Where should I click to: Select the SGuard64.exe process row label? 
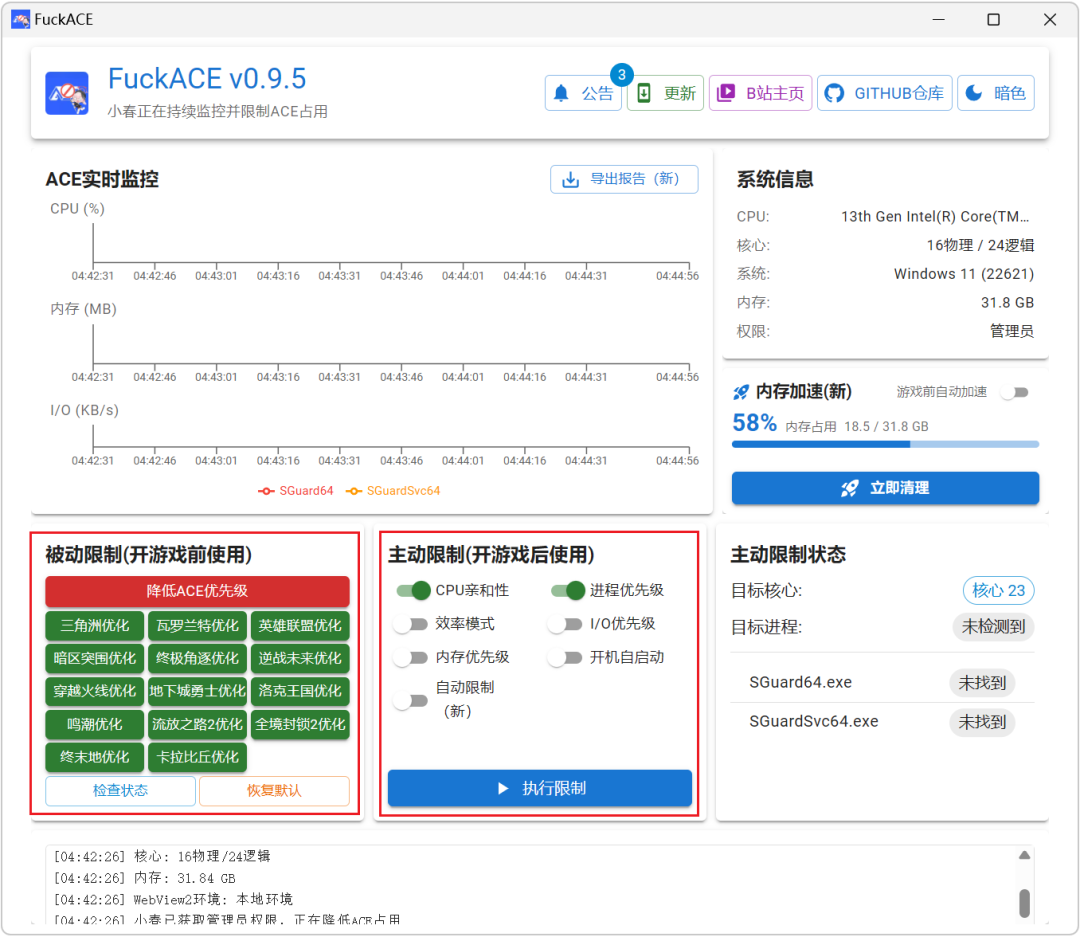[800, 683]
